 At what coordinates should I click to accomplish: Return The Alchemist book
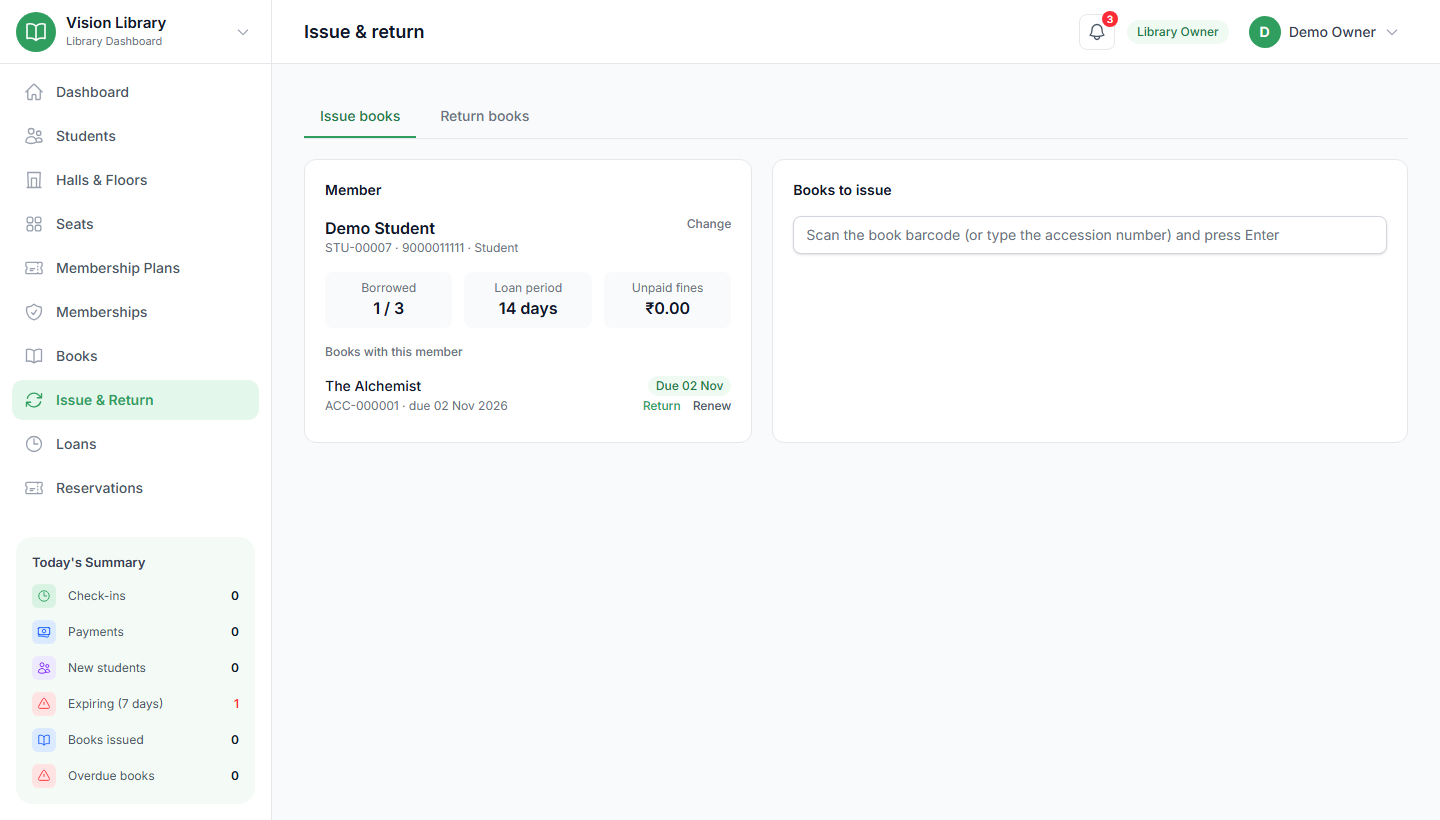661,406
